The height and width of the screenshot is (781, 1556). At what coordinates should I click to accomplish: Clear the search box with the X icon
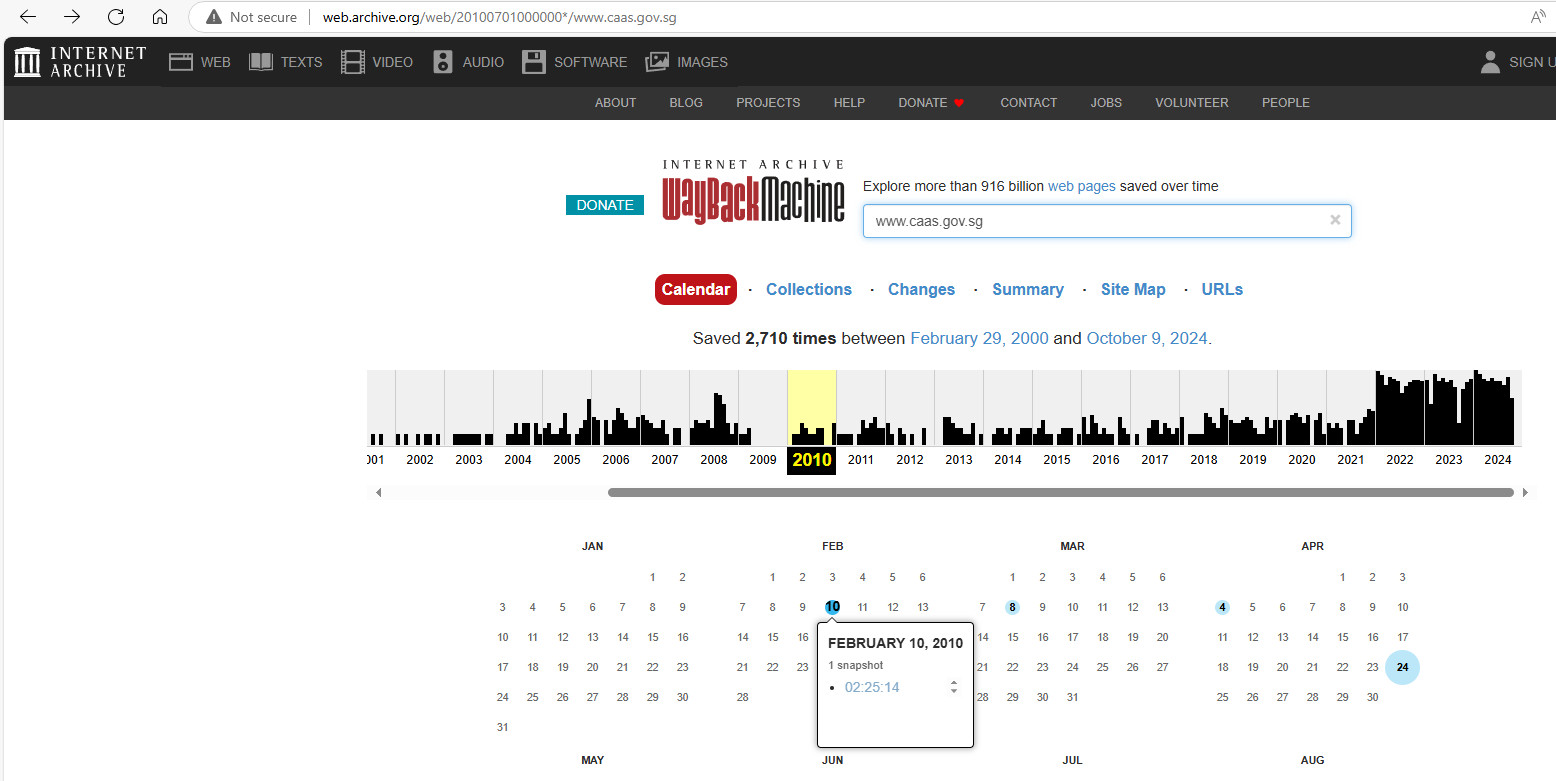click(1335, 220)
